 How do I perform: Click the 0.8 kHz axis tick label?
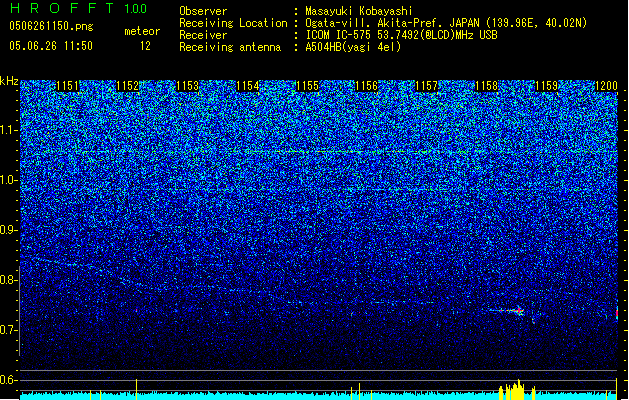pos(9,280)
